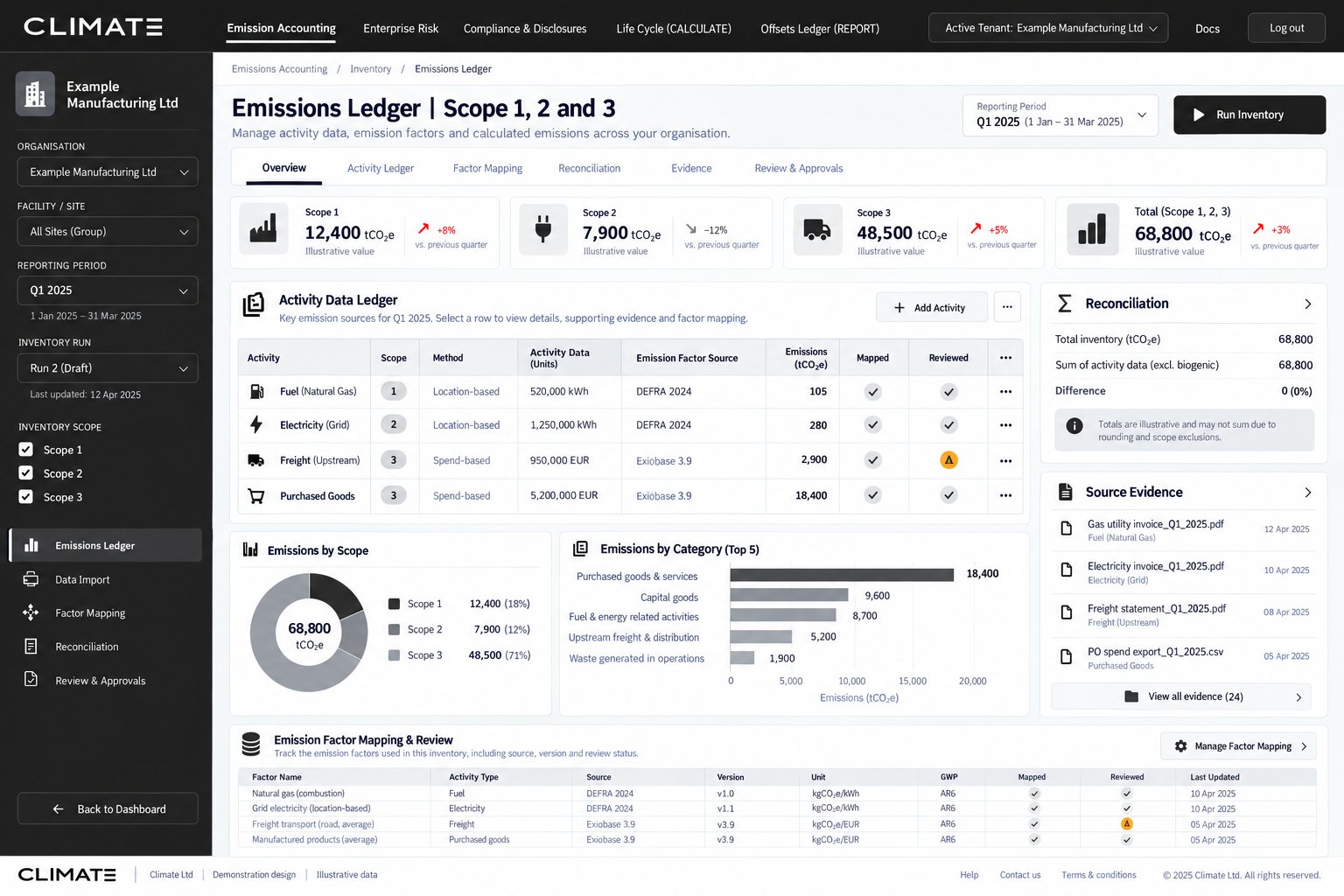Viewport: 1344px width, 896px height.
Task: Click View all evidence (24)
Action: pos(1181,696)
